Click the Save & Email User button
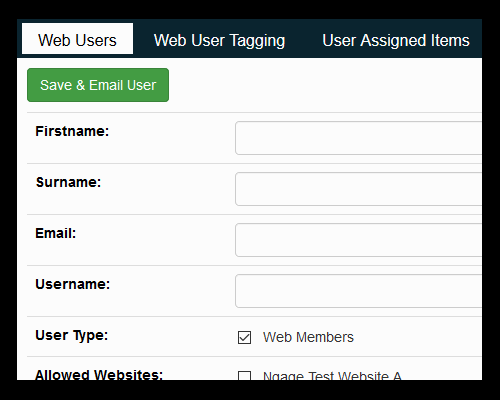 coord(98,85)
